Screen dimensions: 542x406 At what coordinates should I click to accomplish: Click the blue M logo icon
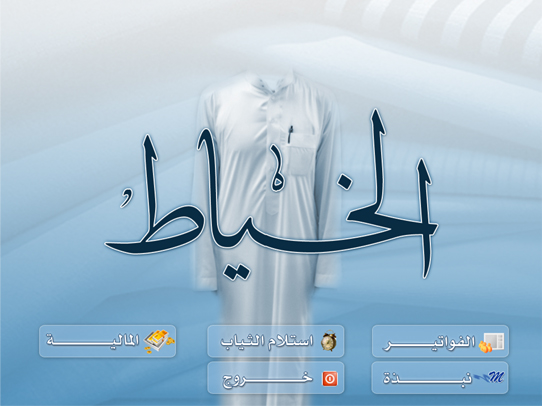pyautogui.click(x=490, y=377)
